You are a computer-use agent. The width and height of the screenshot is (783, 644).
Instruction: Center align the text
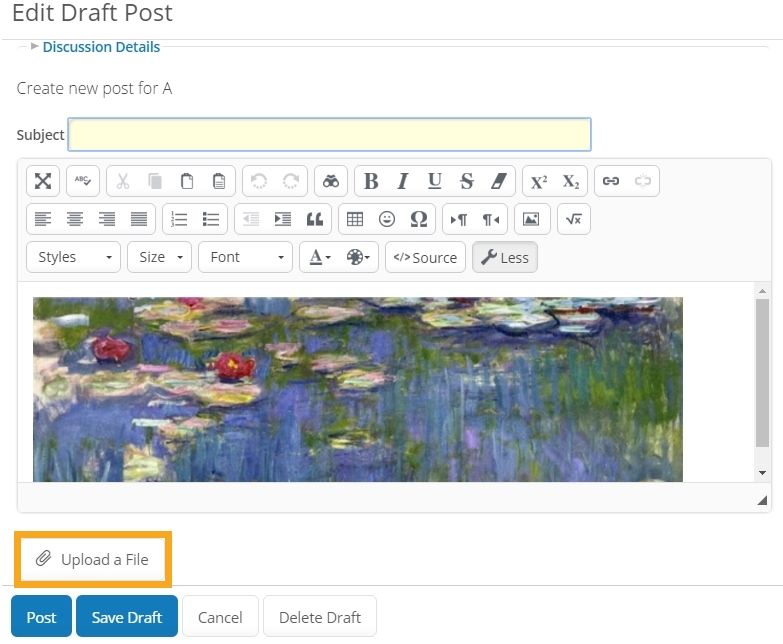[75, 219]
